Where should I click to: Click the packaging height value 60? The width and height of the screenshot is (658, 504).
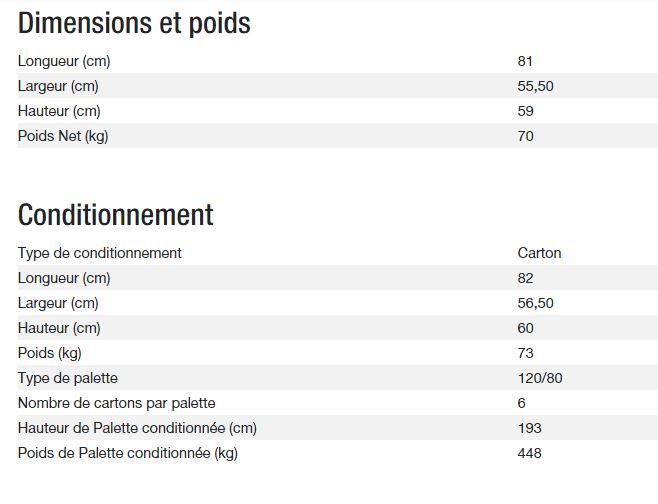pos(526,328)
